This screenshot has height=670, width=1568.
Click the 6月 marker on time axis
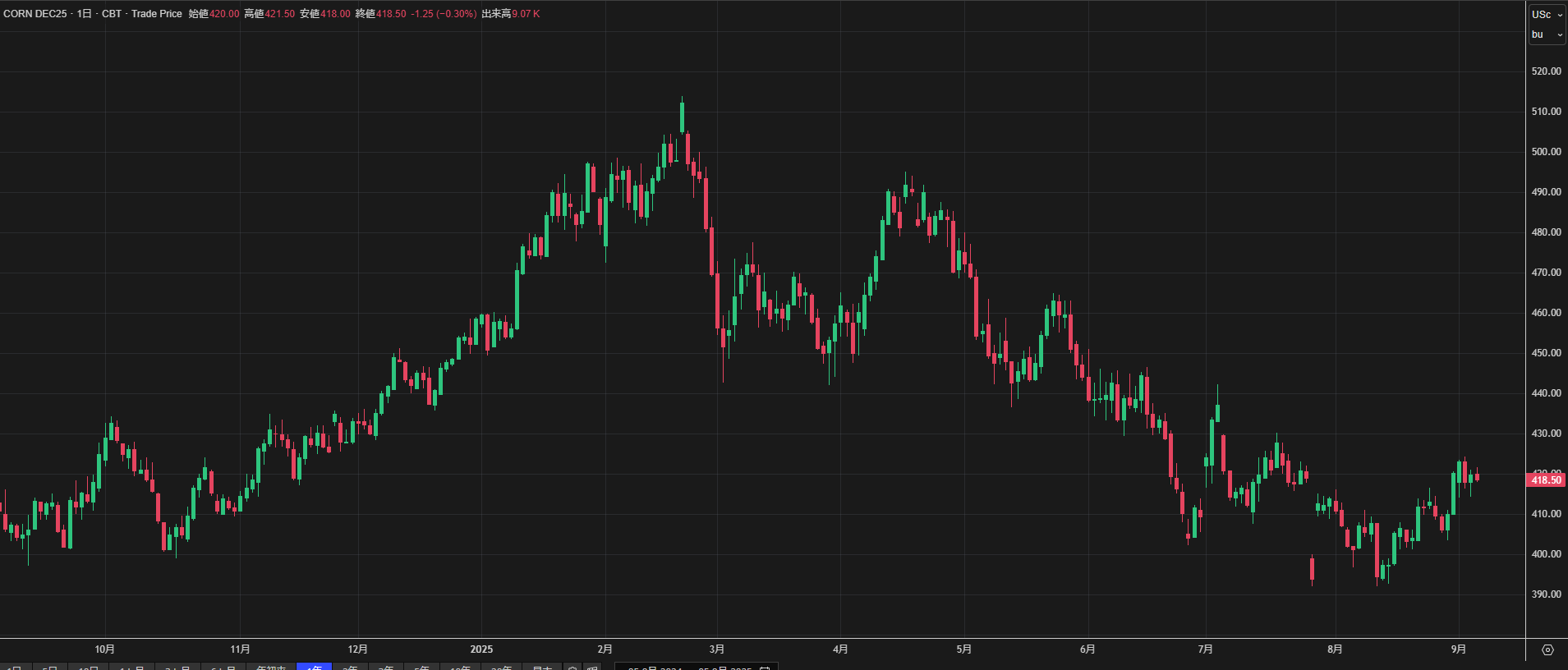point(1087,649)
